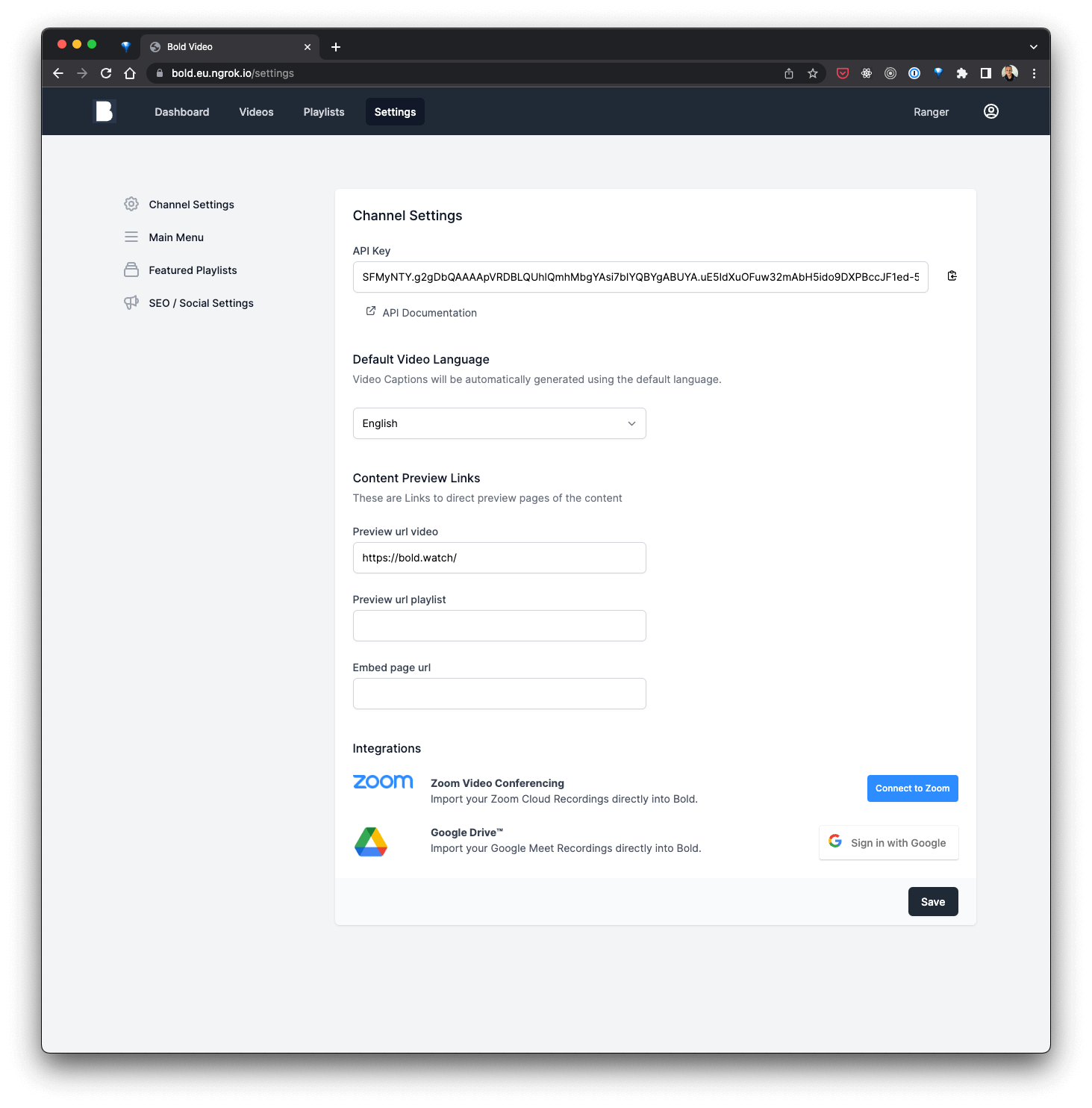The width and height of the screenshot is (1092, 1108).
Task: Click the Save button
Action: point(932,901)
